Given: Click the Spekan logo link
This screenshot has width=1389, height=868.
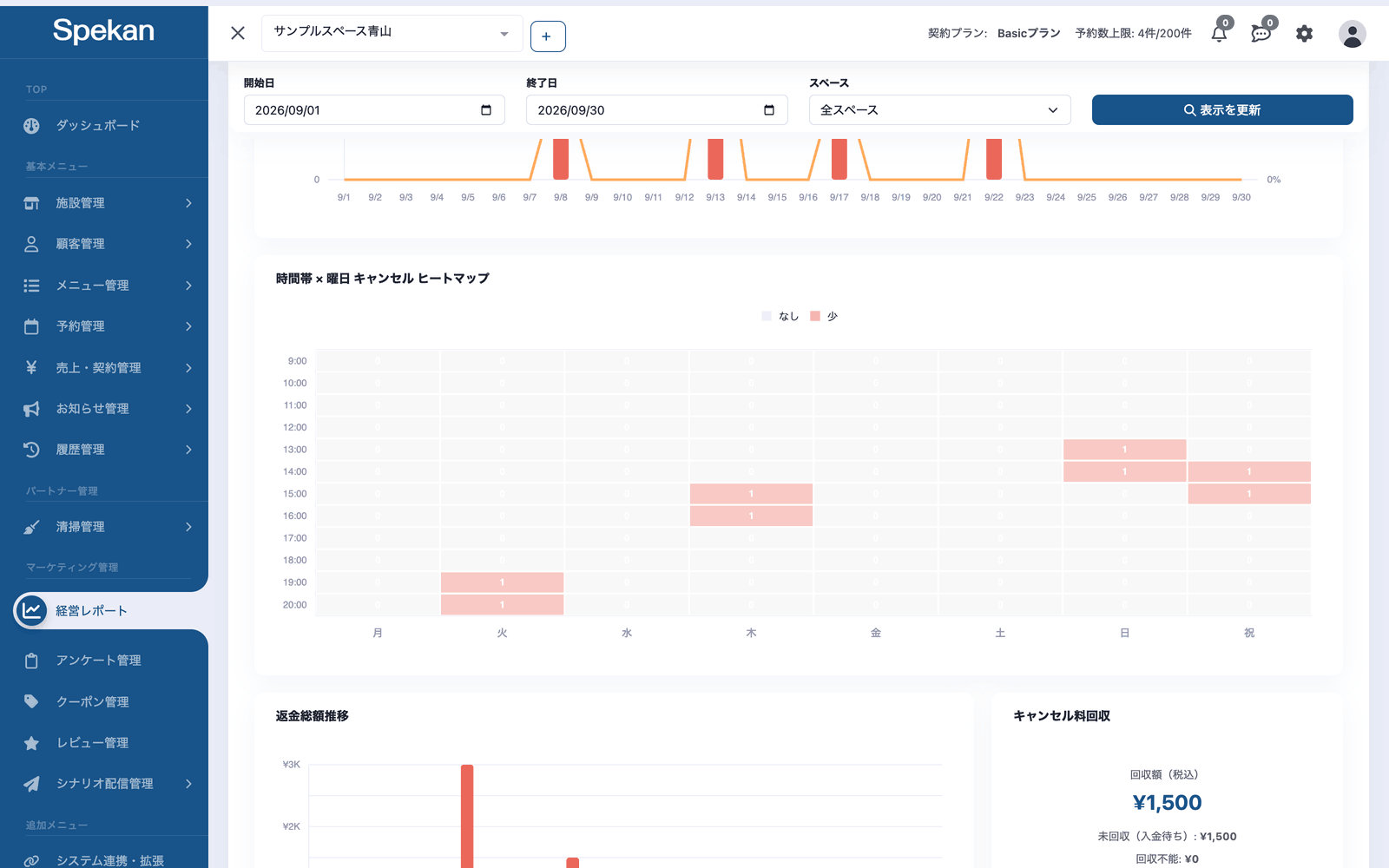Looking at the screenshot, I should 103,31.
